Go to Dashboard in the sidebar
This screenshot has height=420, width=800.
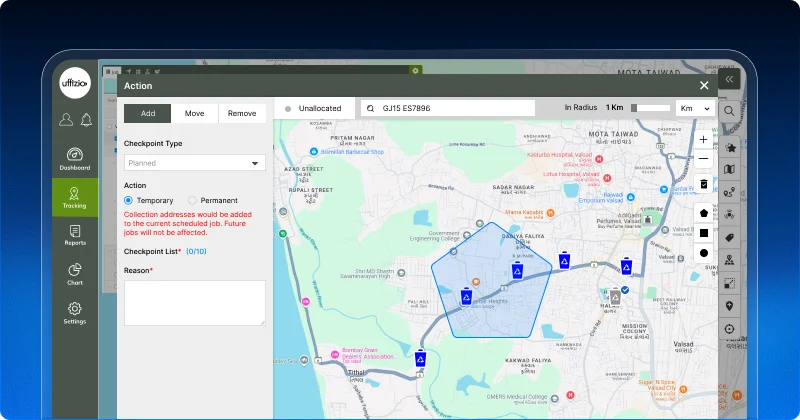tap(74, 159)
